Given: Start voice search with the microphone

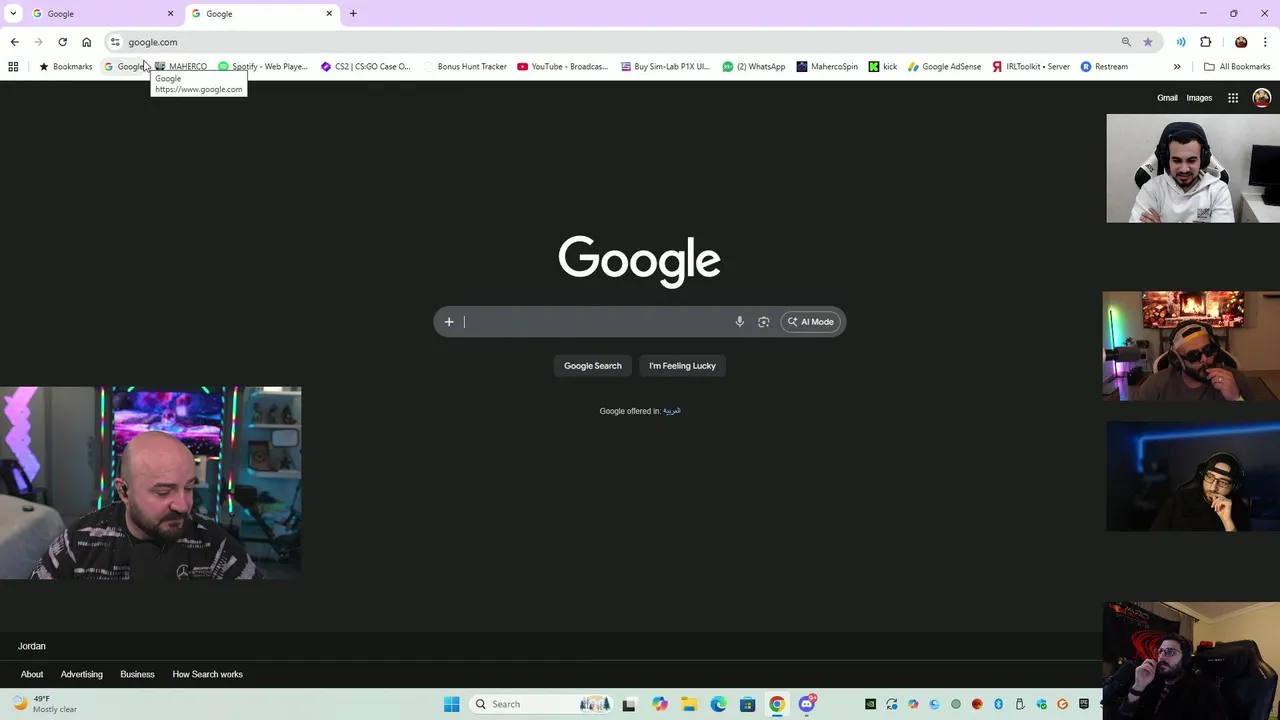Looking at the screenshot, I should coord(740,322).
